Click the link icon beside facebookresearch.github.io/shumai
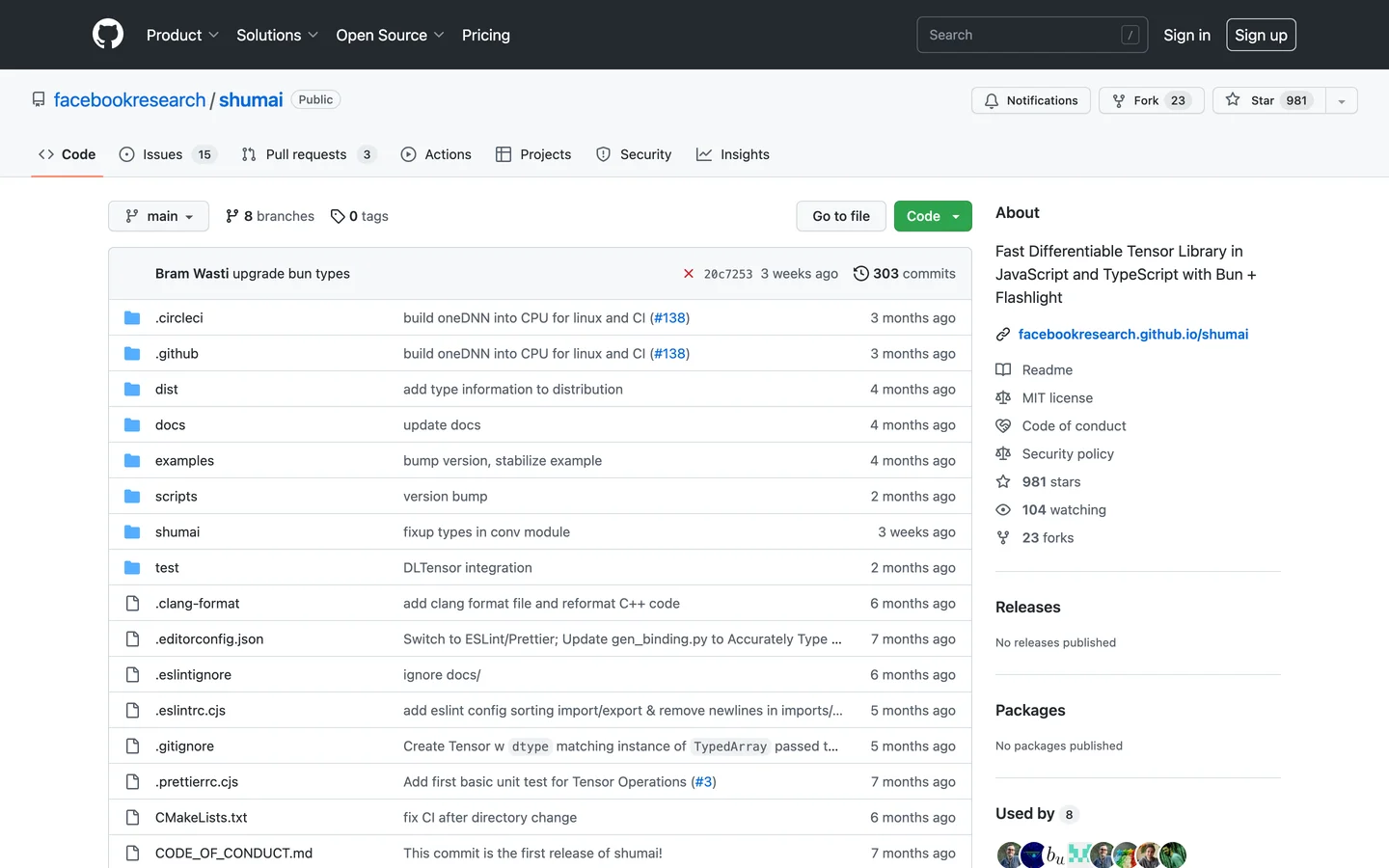The image size is (1389, 868). click(x=1003, y=334)
